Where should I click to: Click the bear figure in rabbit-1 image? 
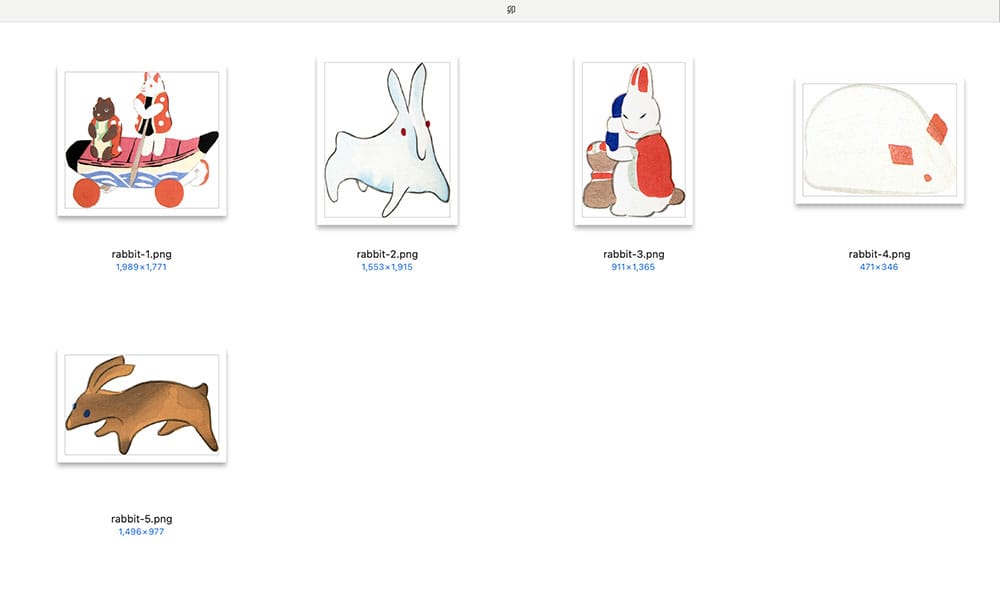[x=102, y=121]
